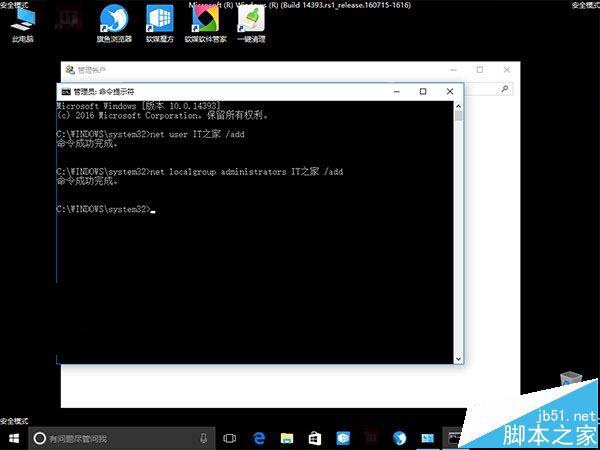Screen dimensions: 600x450
Task: Minimize the Command Prompt window
Action: (x=397, y=91)
